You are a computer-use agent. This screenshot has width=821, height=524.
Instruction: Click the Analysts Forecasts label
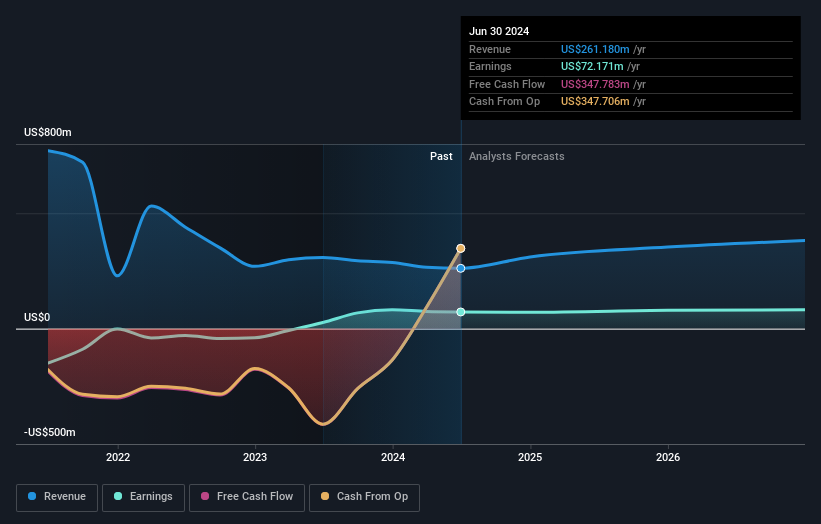tap(516, 156)
